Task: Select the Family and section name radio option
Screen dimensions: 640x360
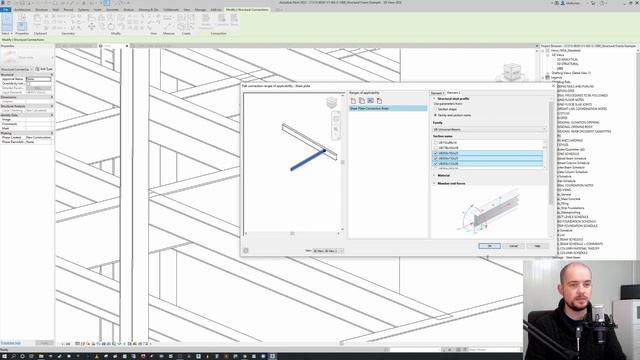Action: tap(436, 116)
